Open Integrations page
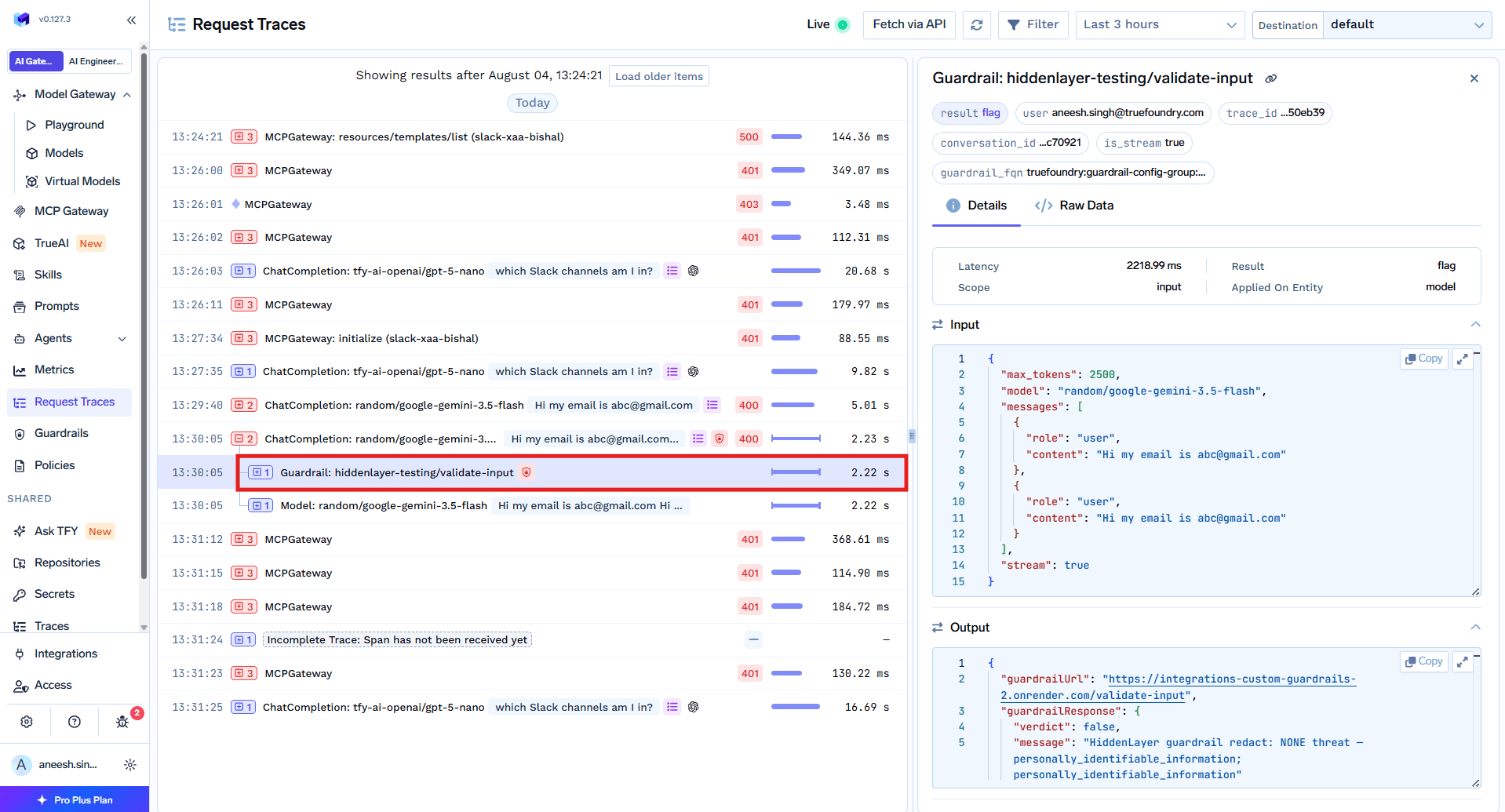Screen dimensions: 1505x812 click(66, 654)
